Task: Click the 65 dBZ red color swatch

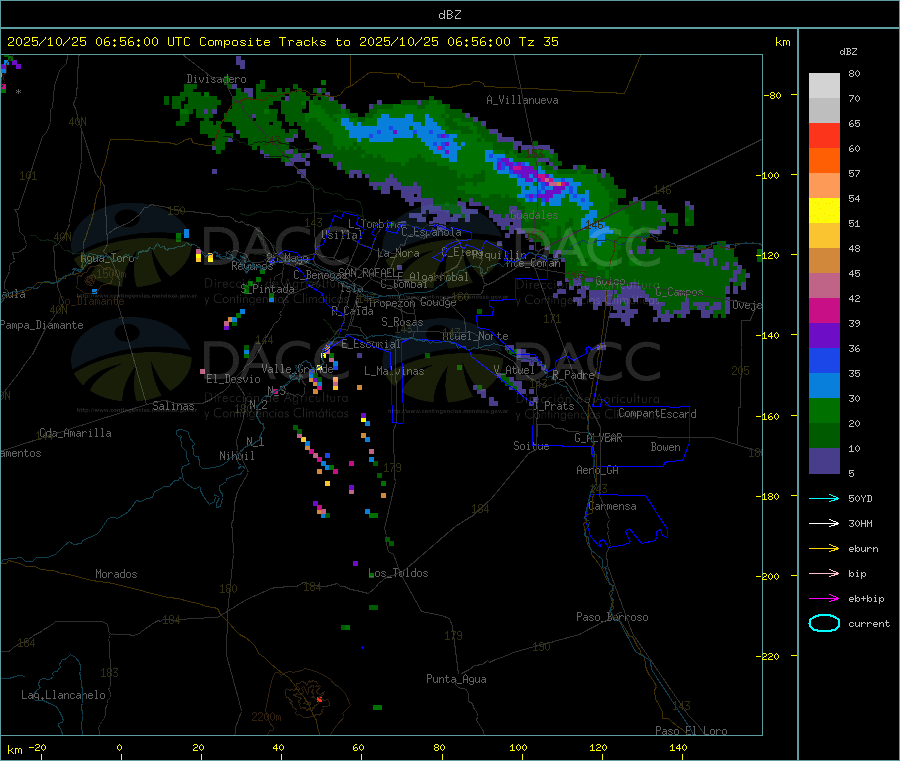Action: (x=824, y=135)
